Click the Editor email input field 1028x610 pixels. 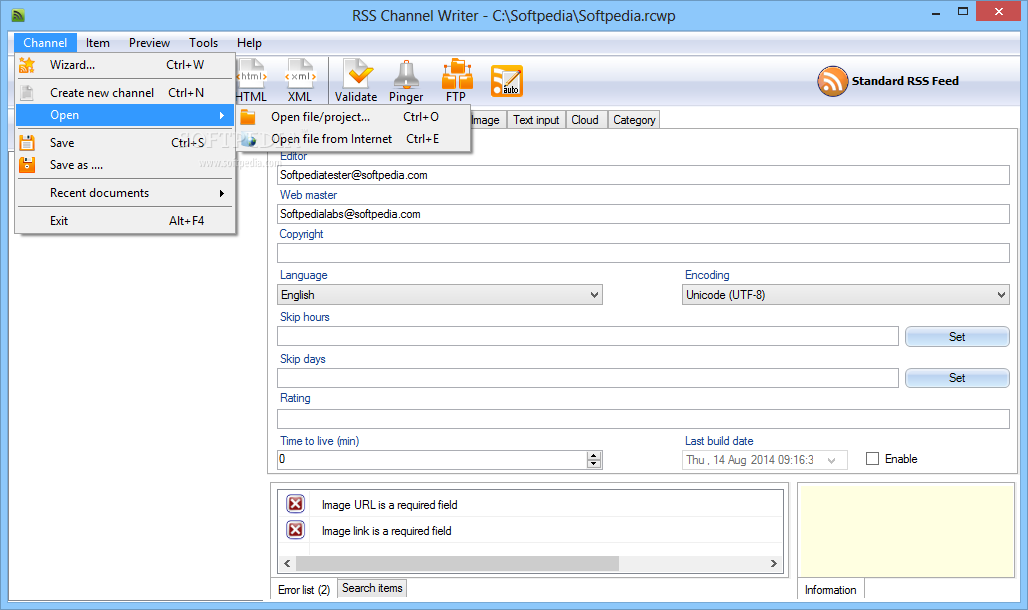(x=643, y=175)
